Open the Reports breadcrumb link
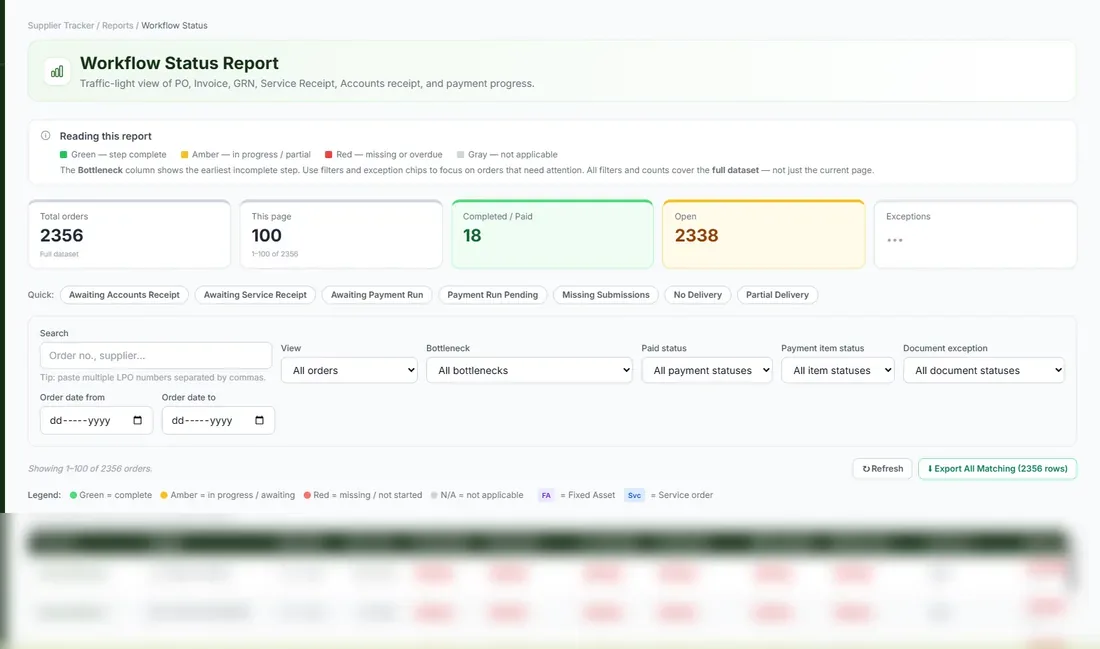Image resolution: width=1100 pixels, height=649 pixels. [x=117, y=25]
